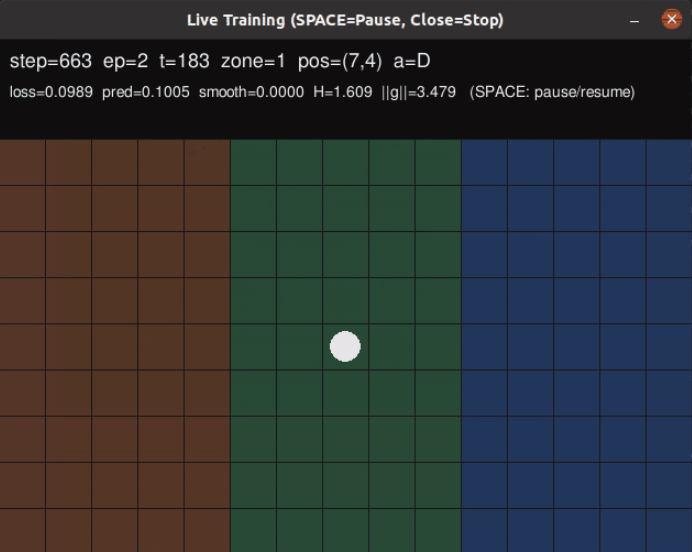This screenshot has height=552, width=692.
Task: Click the white agent circle on the grid
Action: (345, 346)
